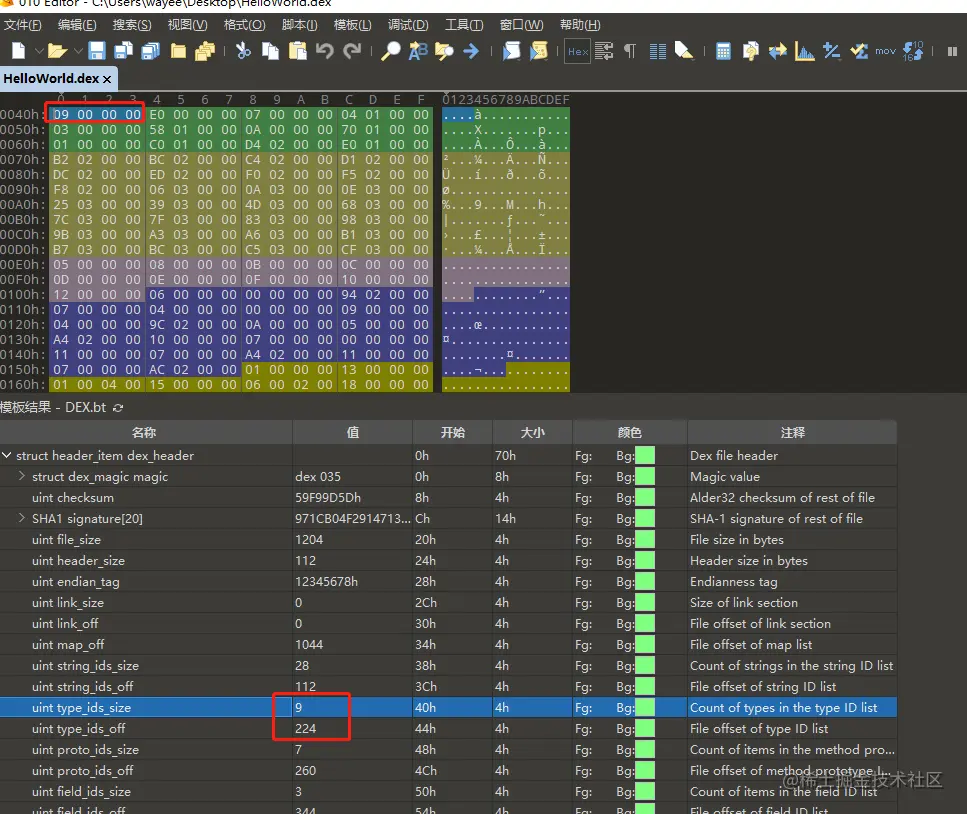Run template with yellow scroll icon

(x=538, y=51)
